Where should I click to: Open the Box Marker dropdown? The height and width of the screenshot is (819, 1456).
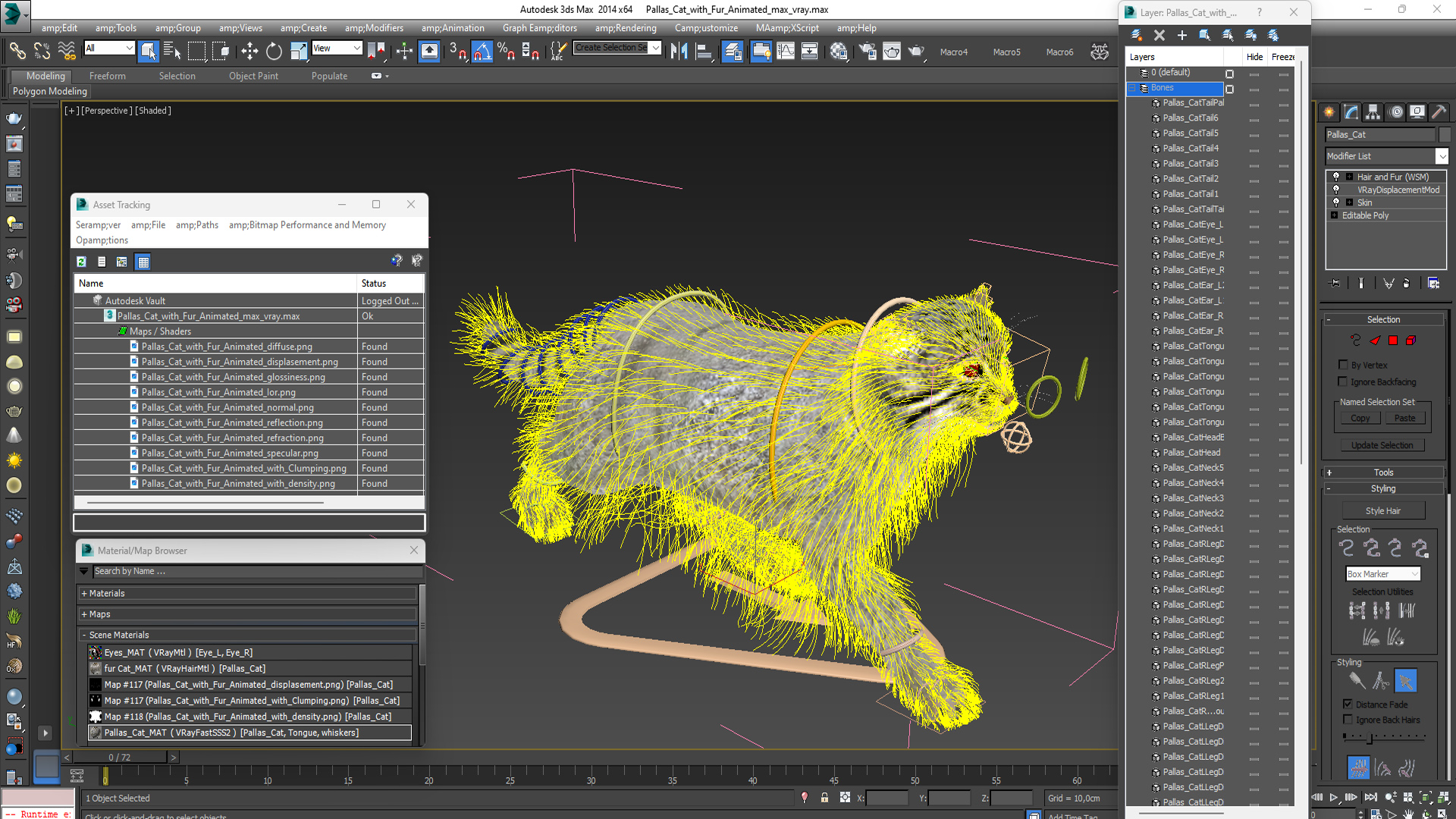[1382, 574]
